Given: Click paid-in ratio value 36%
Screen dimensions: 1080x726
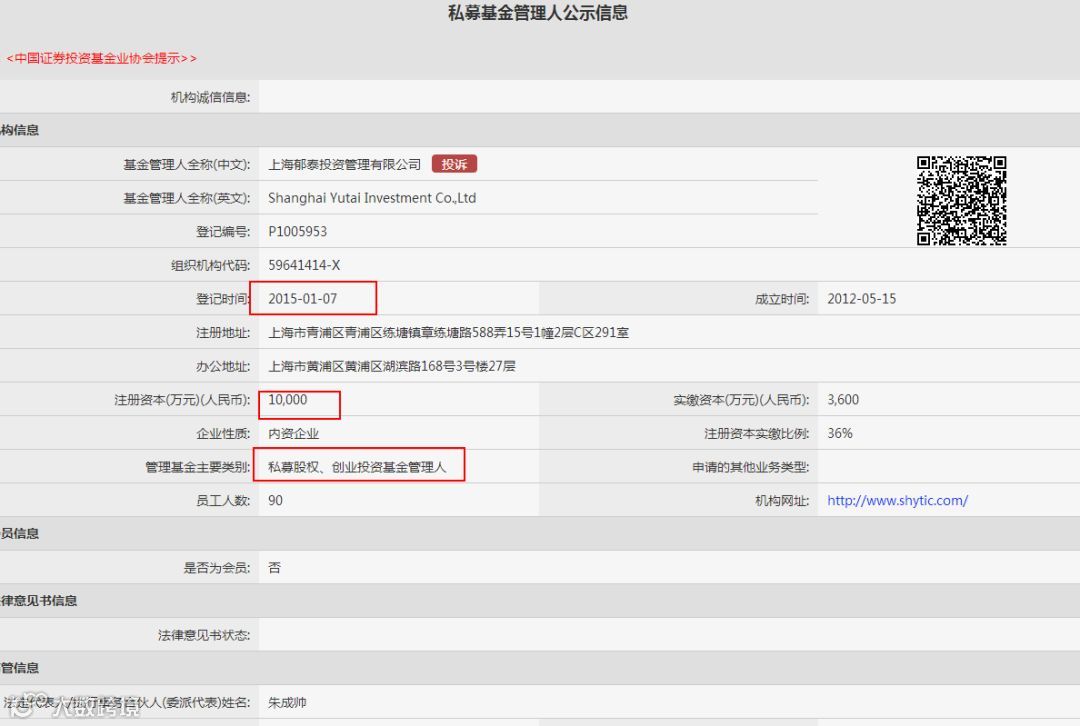Looking at the screenshot, I should (x=840, y=434).
